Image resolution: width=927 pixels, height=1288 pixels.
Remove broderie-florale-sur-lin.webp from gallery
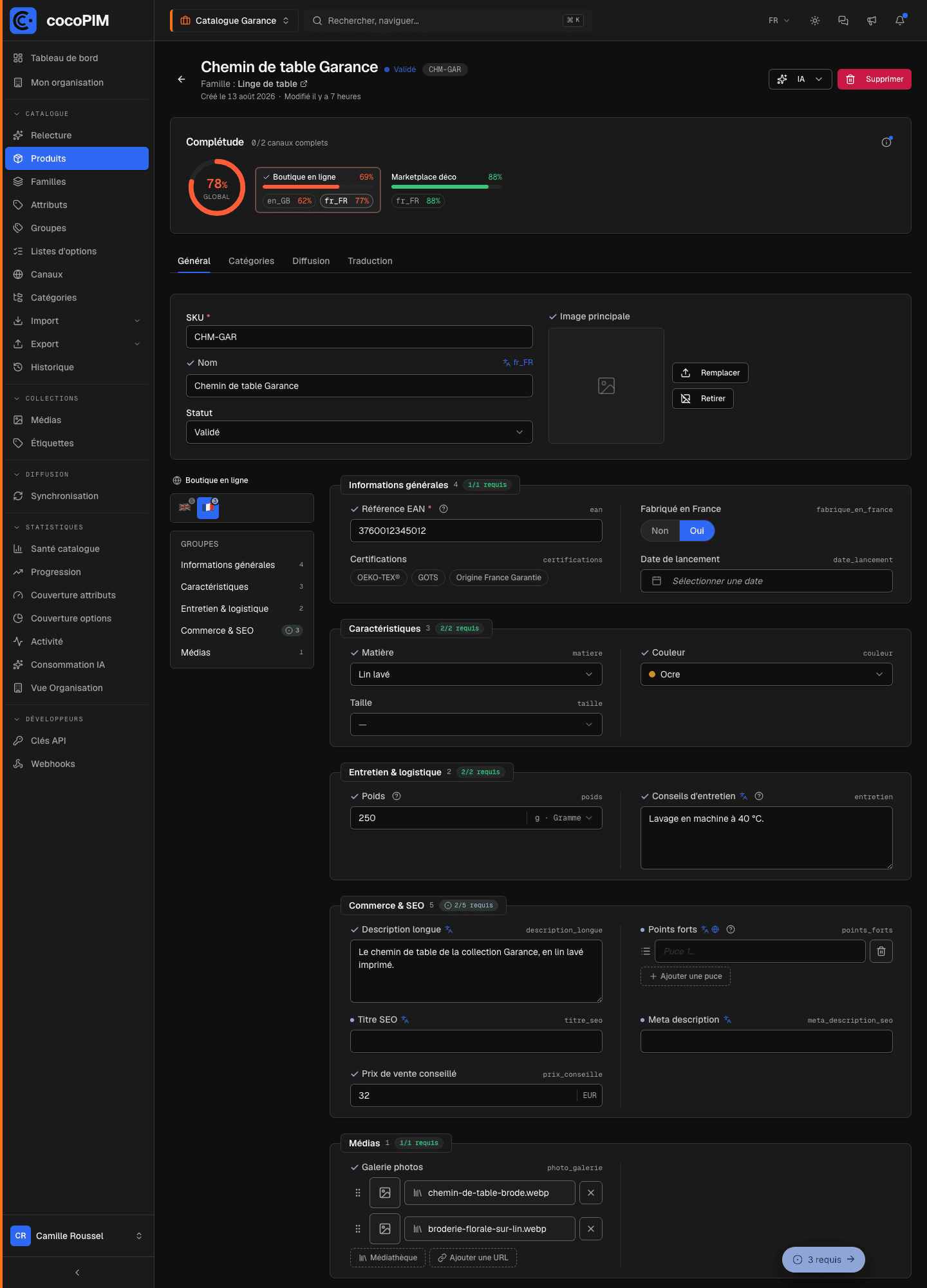point(591,1229)
